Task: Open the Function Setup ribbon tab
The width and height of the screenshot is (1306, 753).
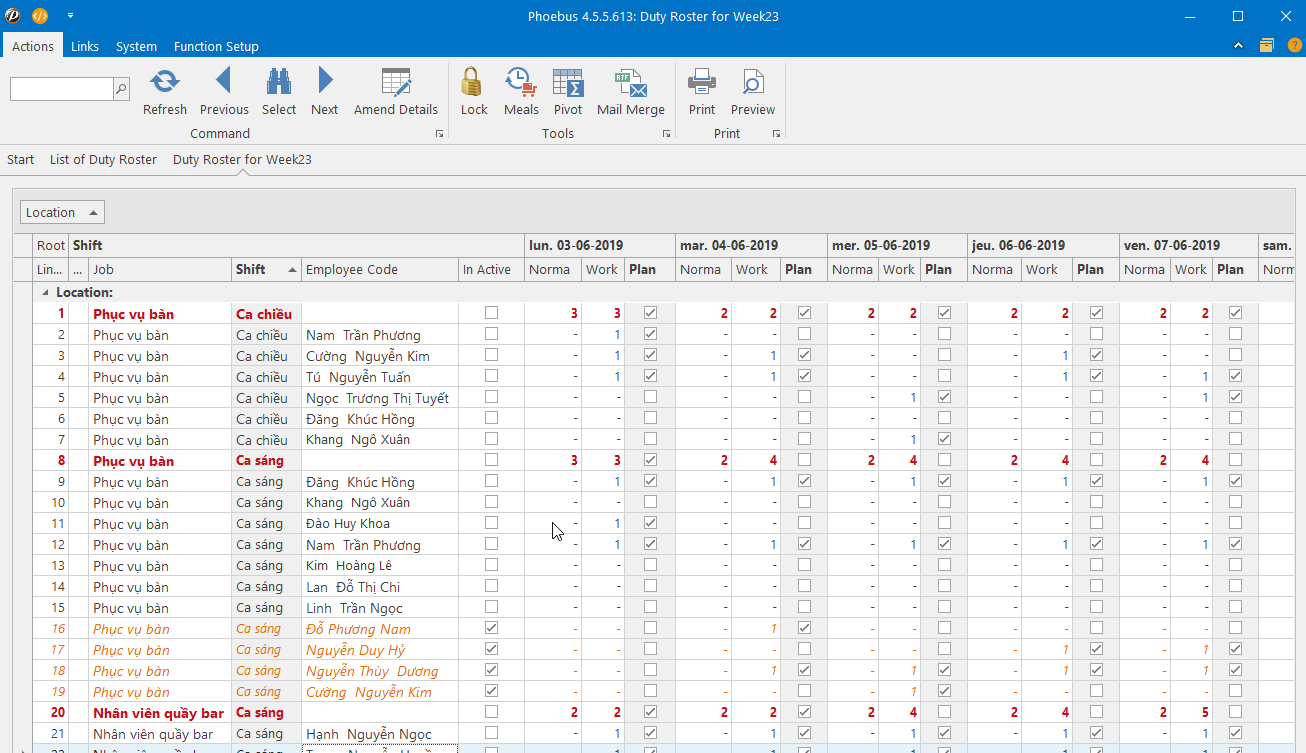Action: [216, 46]
